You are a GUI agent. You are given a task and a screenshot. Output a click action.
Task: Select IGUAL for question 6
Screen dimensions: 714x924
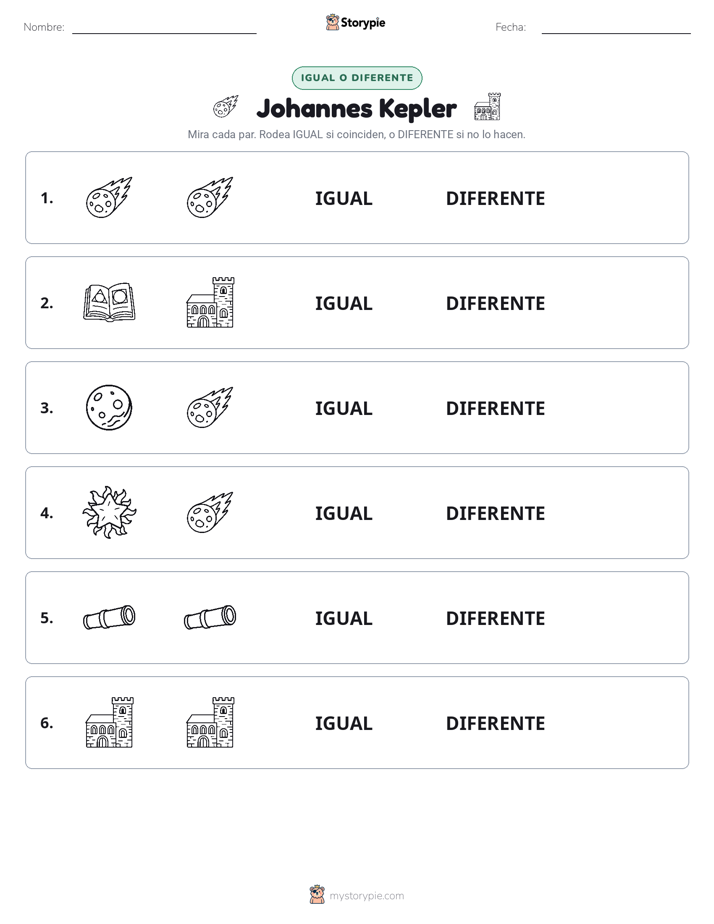tap(343, 723)
